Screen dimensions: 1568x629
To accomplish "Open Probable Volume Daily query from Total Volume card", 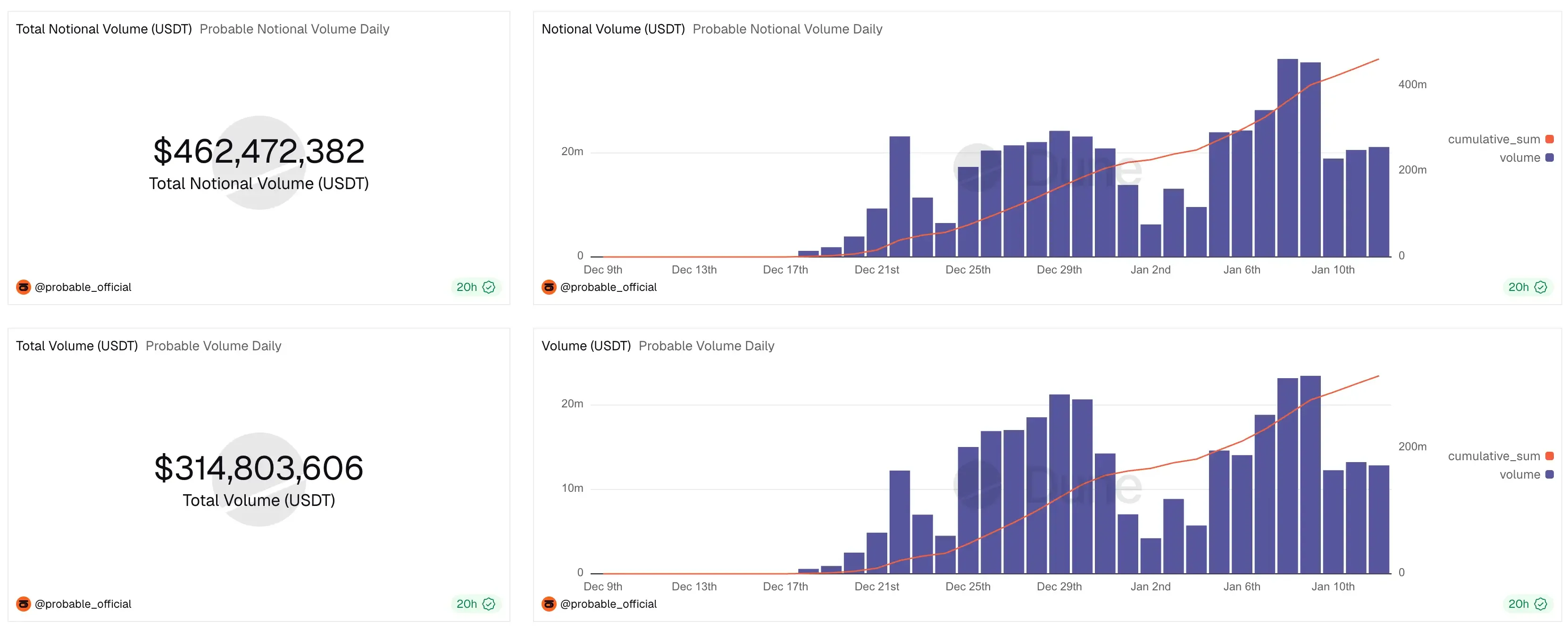I will [213, 346].
